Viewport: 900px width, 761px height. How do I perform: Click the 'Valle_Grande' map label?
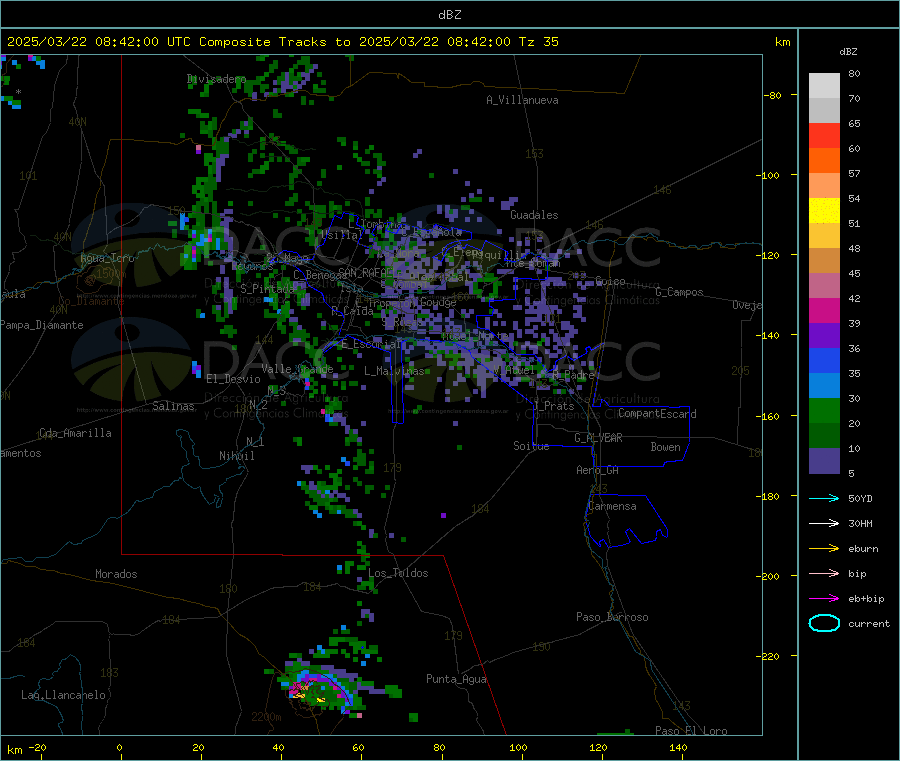297,368
